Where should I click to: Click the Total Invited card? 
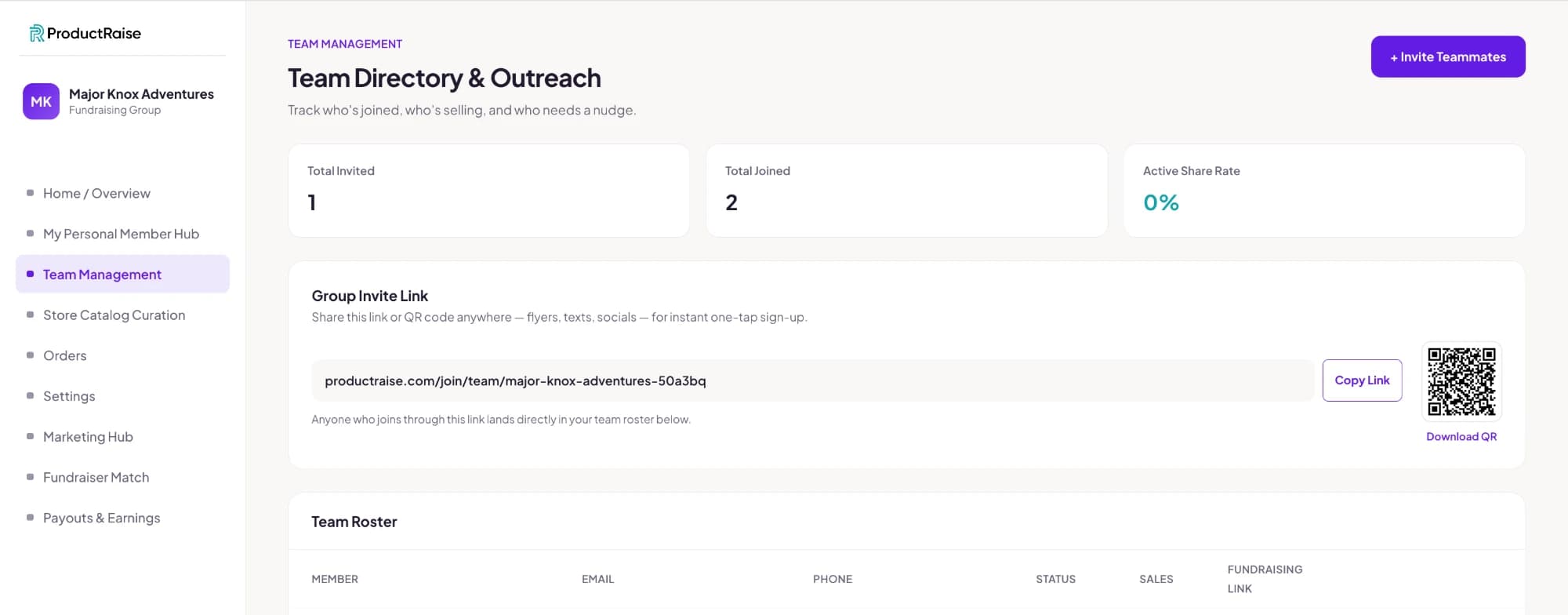tap(488, 190)
